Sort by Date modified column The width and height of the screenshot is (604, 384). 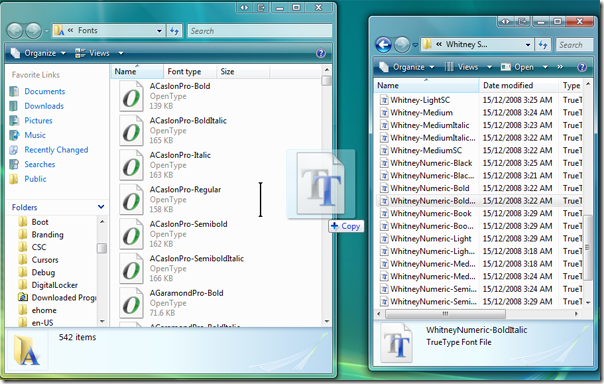(518, 86)
